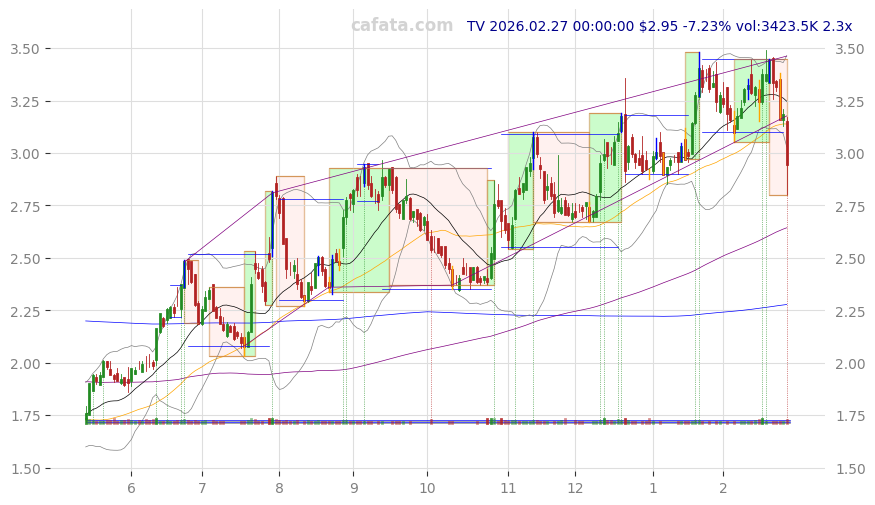
Task: Select month 9 on the time axis
Action: point(354,487)
